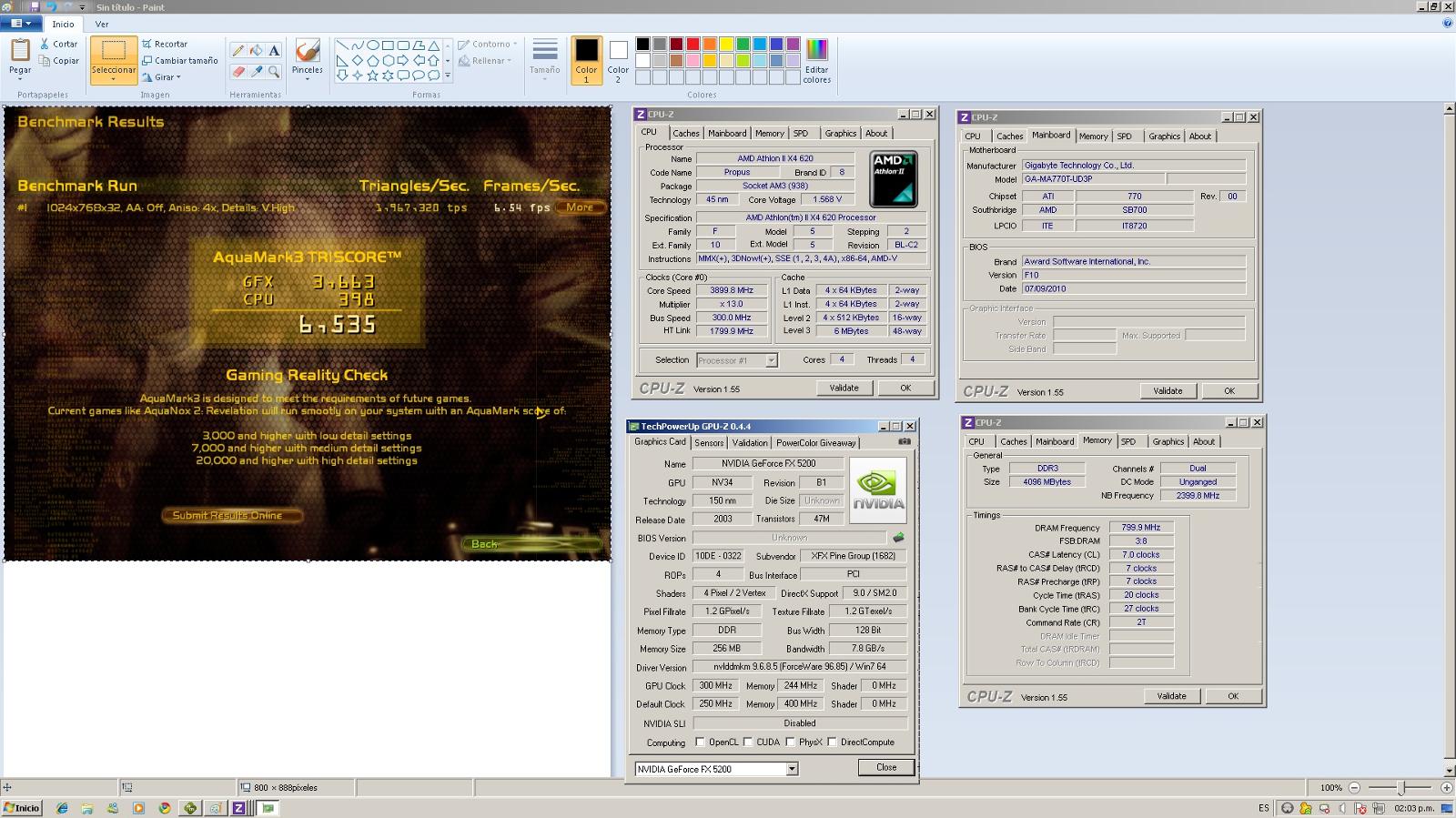This screenshot has height=818, width=1456.
Task: Open Caches tab in top-left CPU-Z window
Action: point(686,133)
